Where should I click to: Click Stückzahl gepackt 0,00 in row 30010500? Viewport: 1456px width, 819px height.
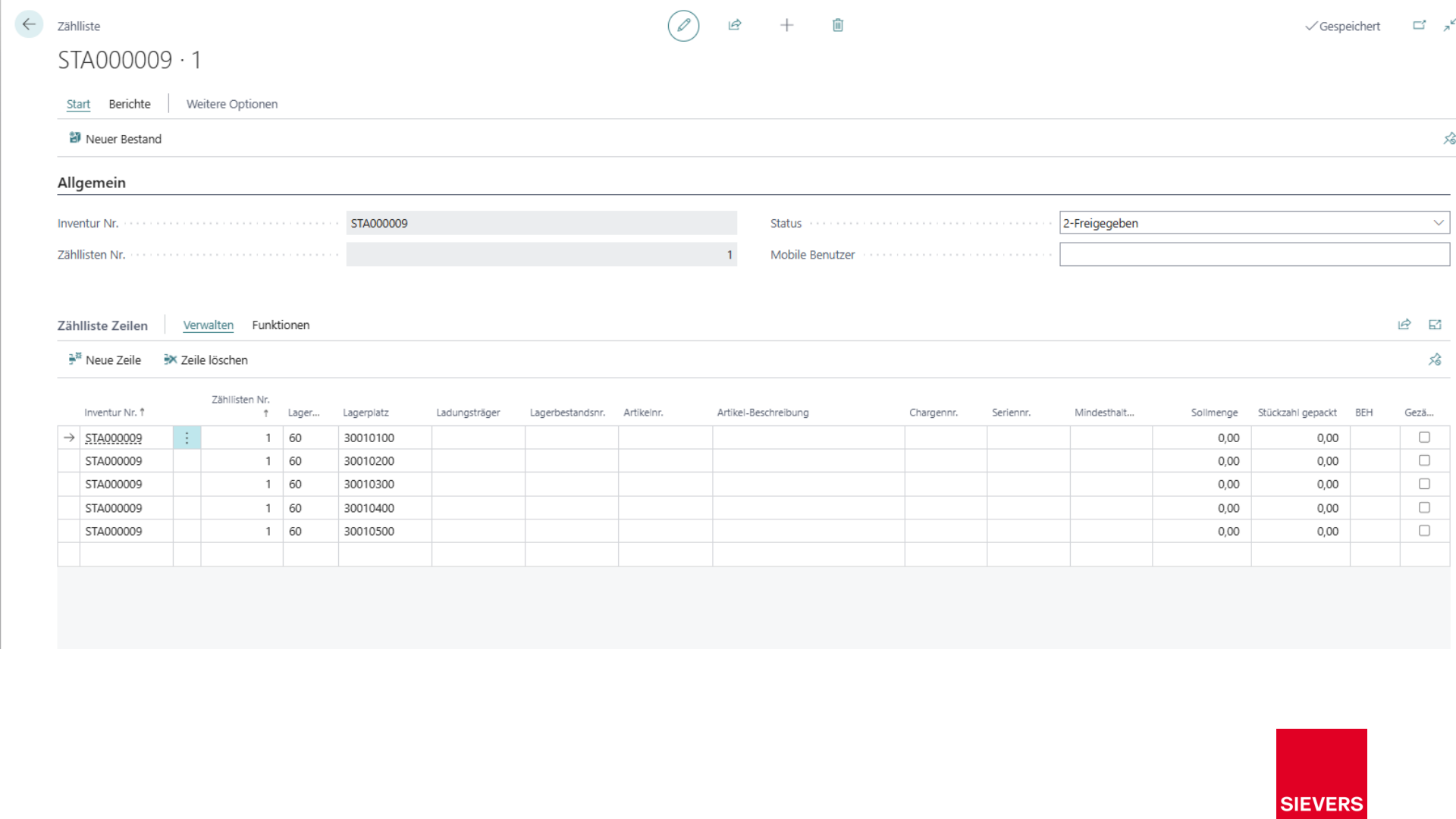pyautogui.click(x=1301, y=532)
